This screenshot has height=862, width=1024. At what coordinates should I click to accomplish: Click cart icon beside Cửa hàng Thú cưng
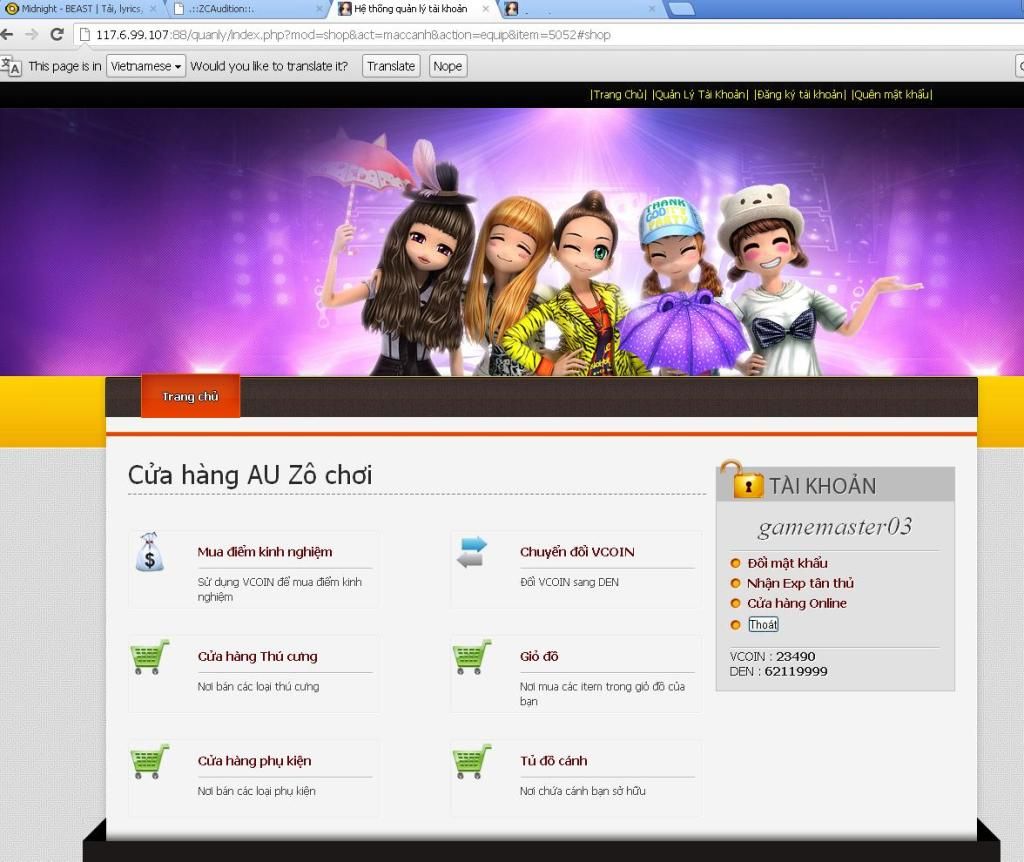point(150,656)
